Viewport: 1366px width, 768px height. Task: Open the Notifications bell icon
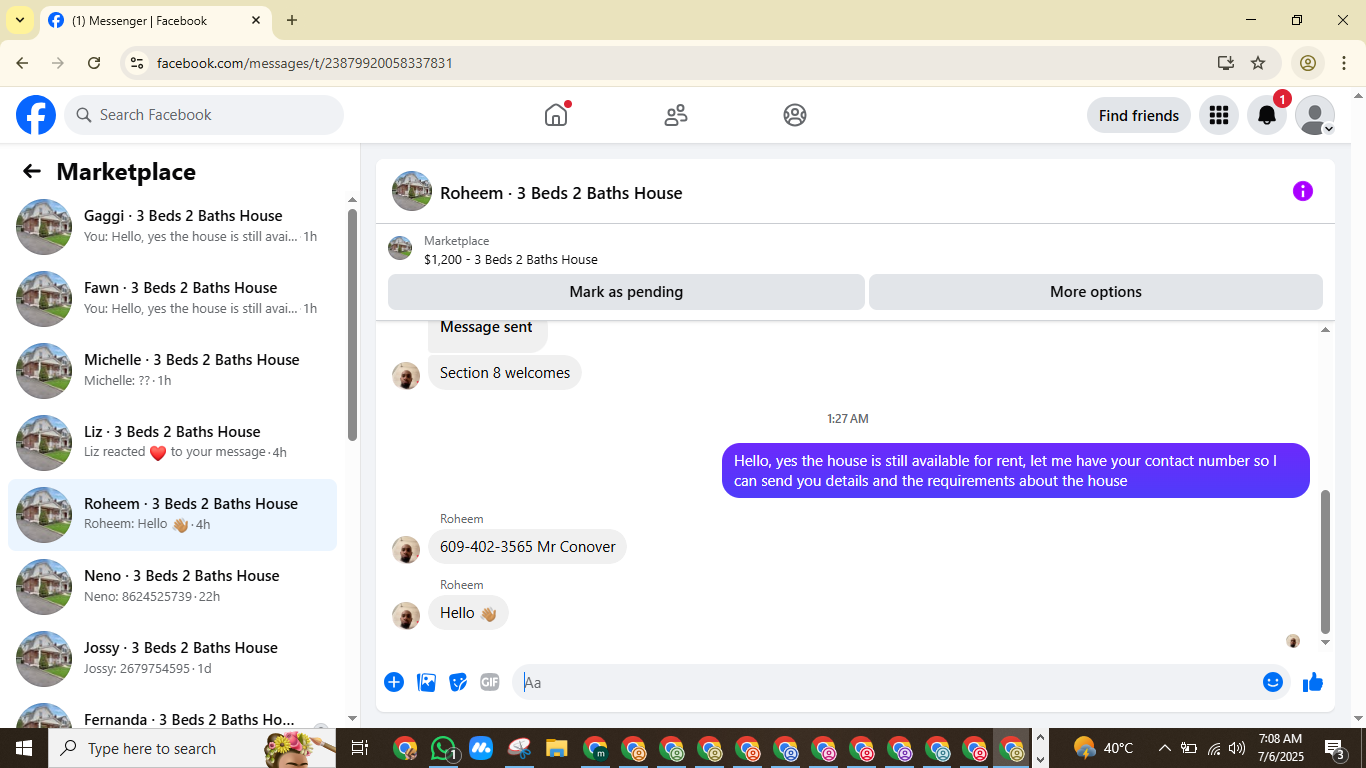pos(1267,115)
